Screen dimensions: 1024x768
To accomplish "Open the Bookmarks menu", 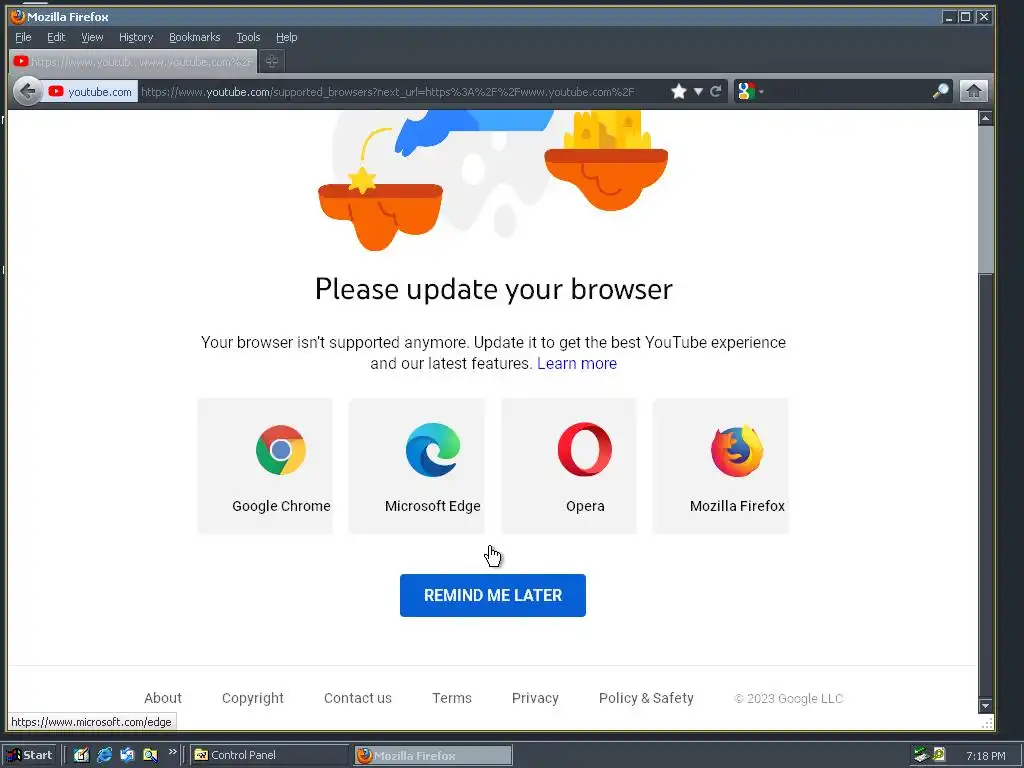I will click(x=195, y=37).
